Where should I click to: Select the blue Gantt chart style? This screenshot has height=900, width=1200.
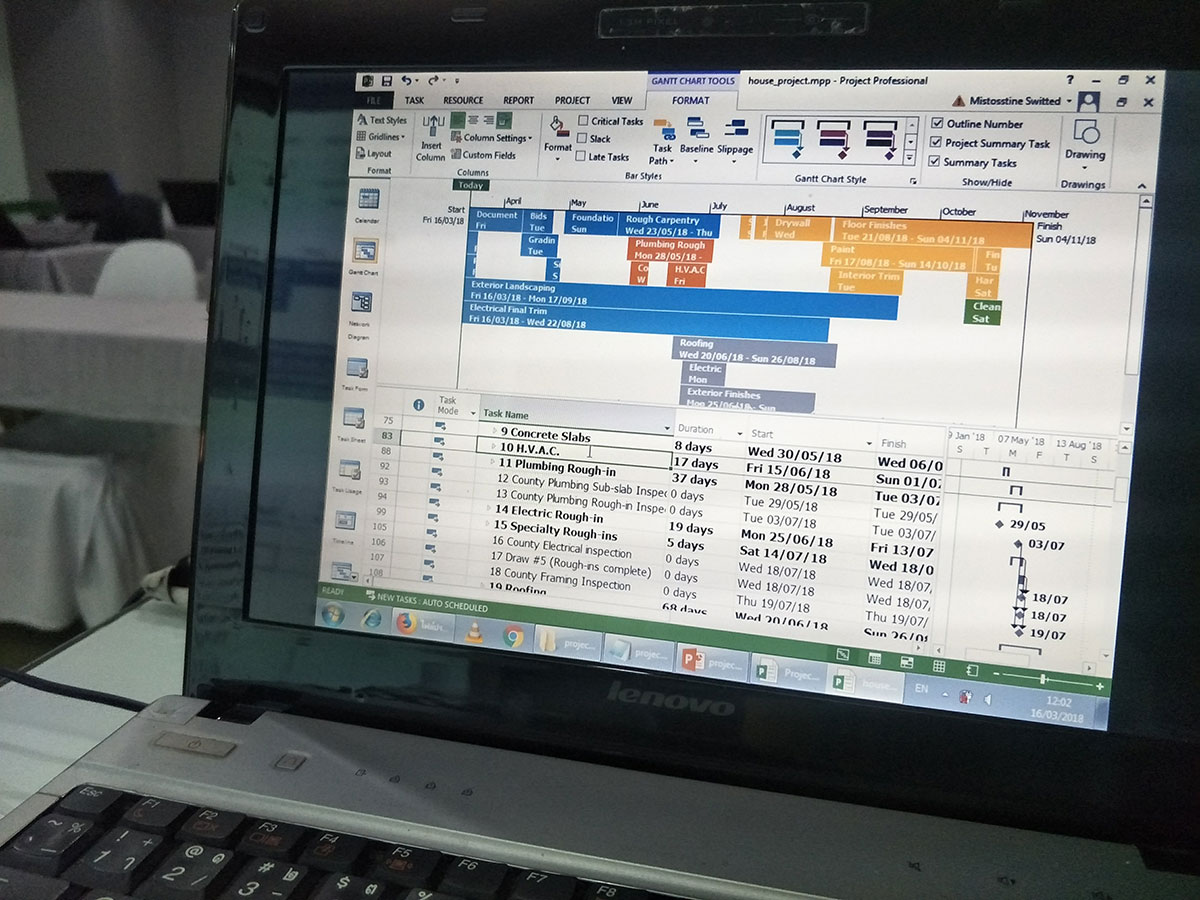[789, 138]
